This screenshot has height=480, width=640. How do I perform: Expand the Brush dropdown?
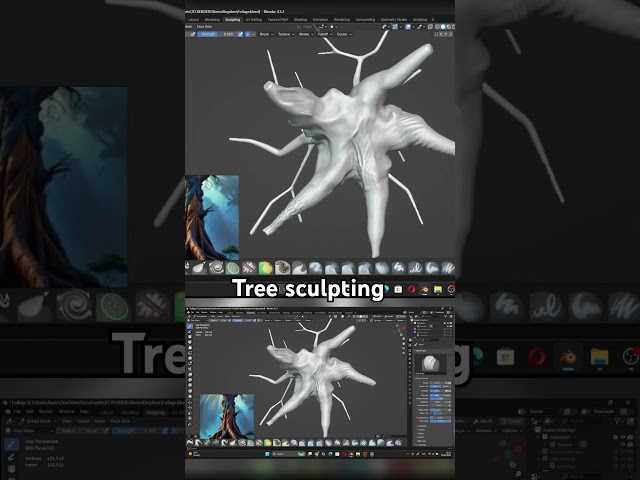pyautogui.click(x=267, y=34)
